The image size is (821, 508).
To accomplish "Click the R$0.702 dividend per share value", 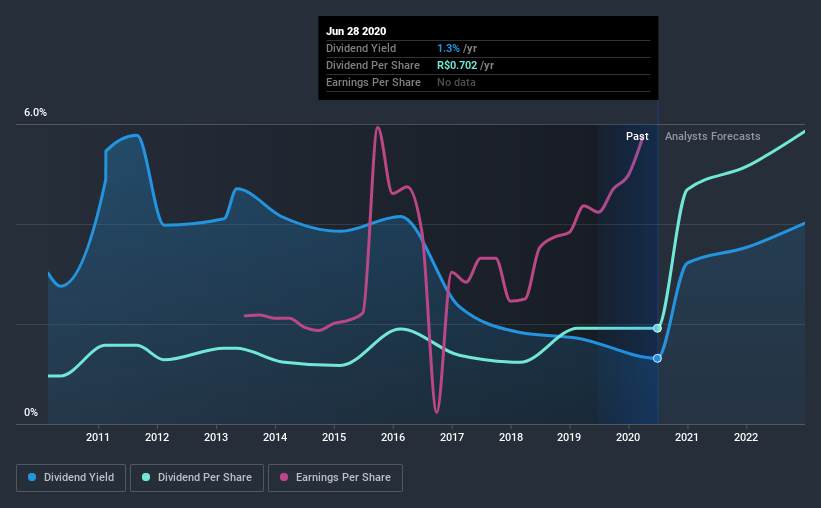I will point(458,65).
